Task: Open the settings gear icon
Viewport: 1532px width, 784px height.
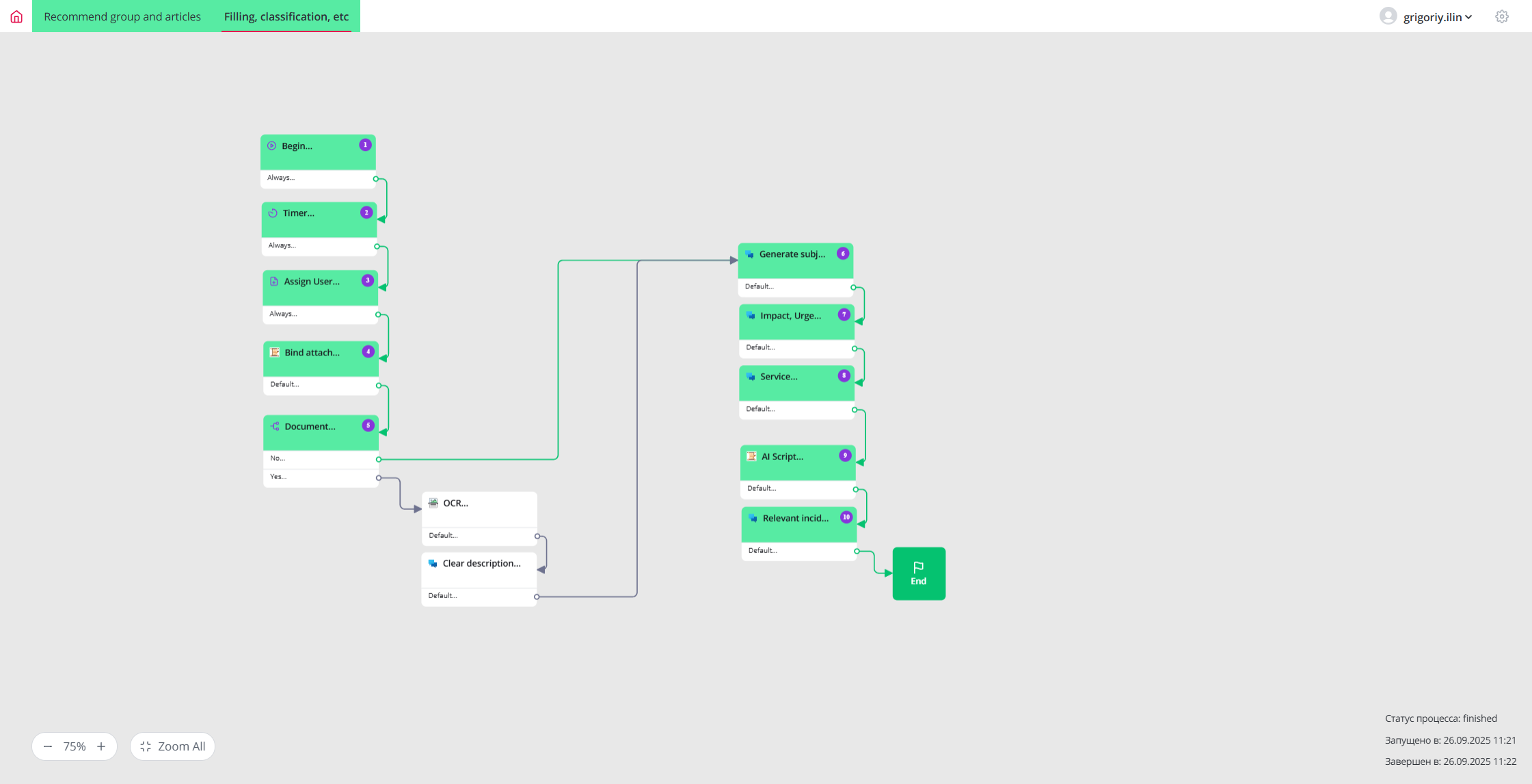Action: [1501, 16]
